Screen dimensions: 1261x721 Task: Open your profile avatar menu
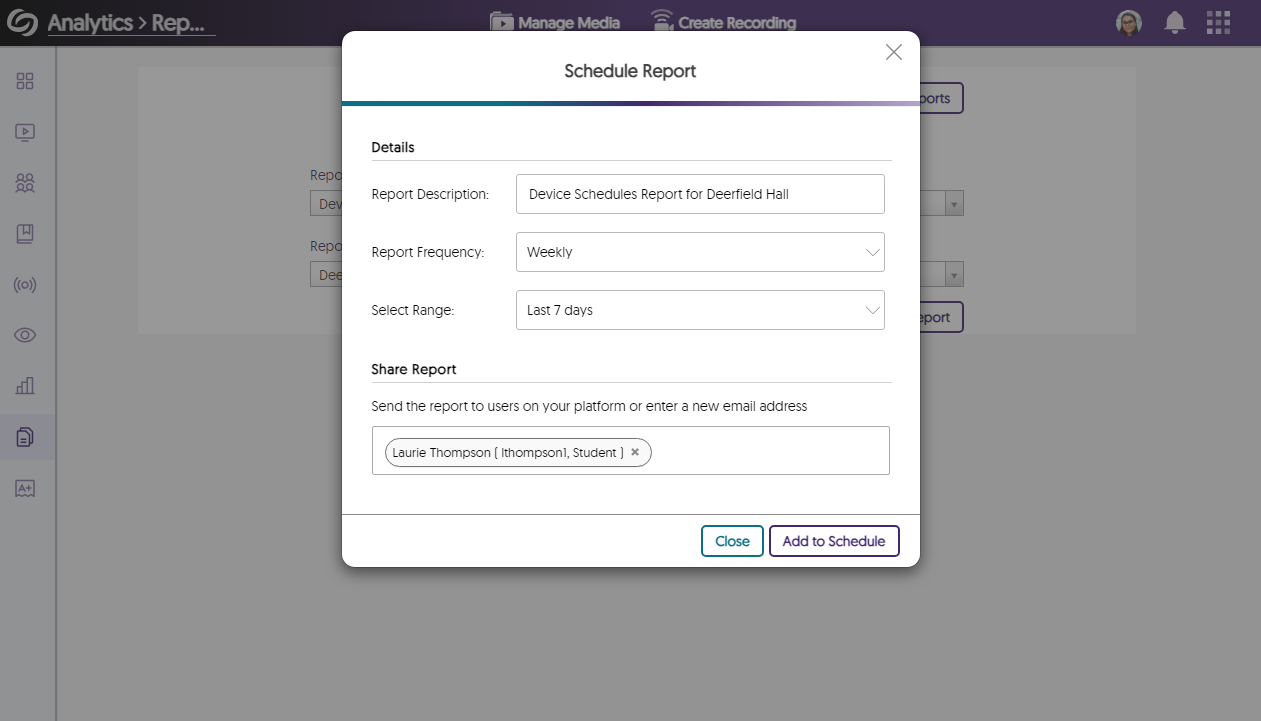tap(1128, 22)
